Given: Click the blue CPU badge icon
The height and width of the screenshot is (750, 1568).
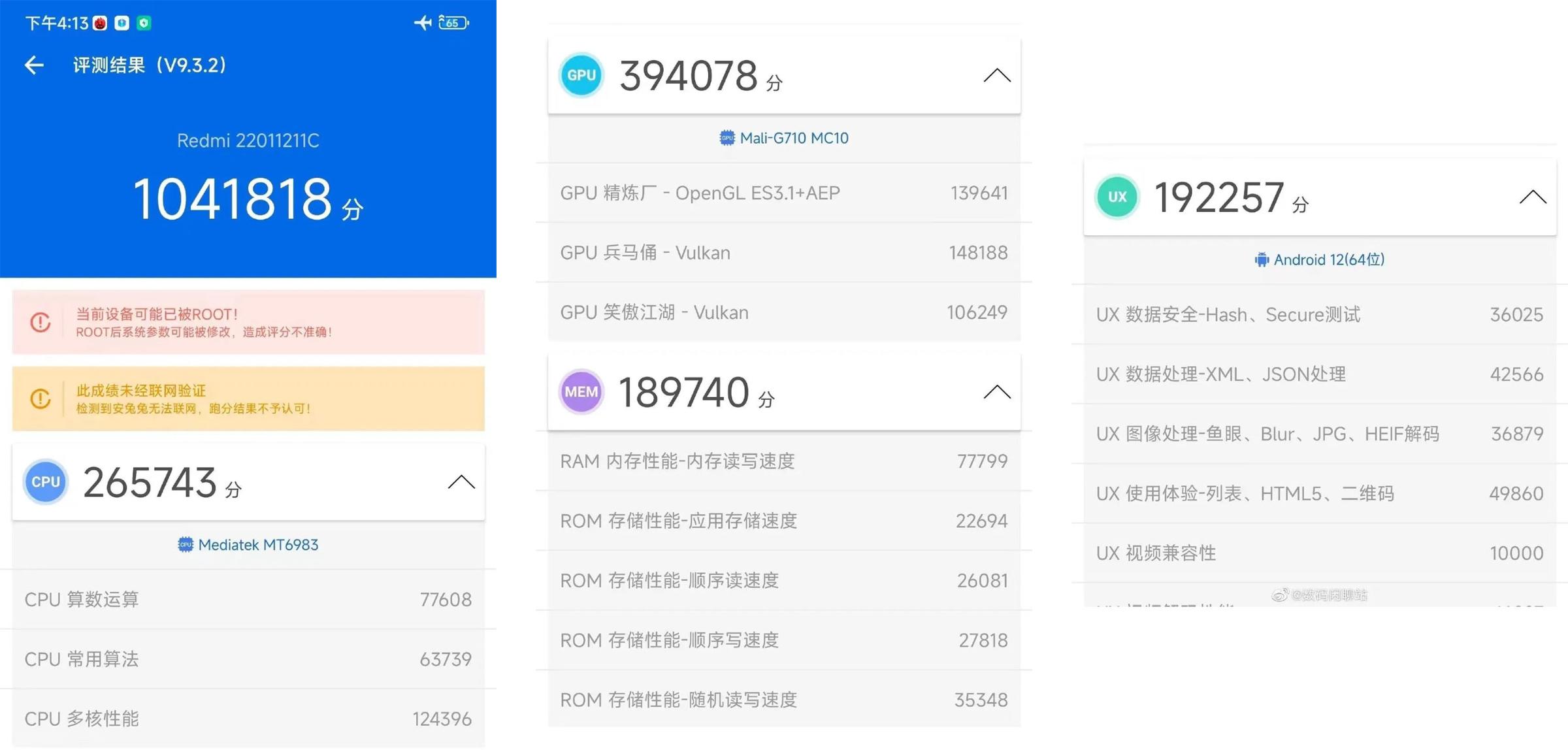Looking at the screenshot, I should 46,482.
